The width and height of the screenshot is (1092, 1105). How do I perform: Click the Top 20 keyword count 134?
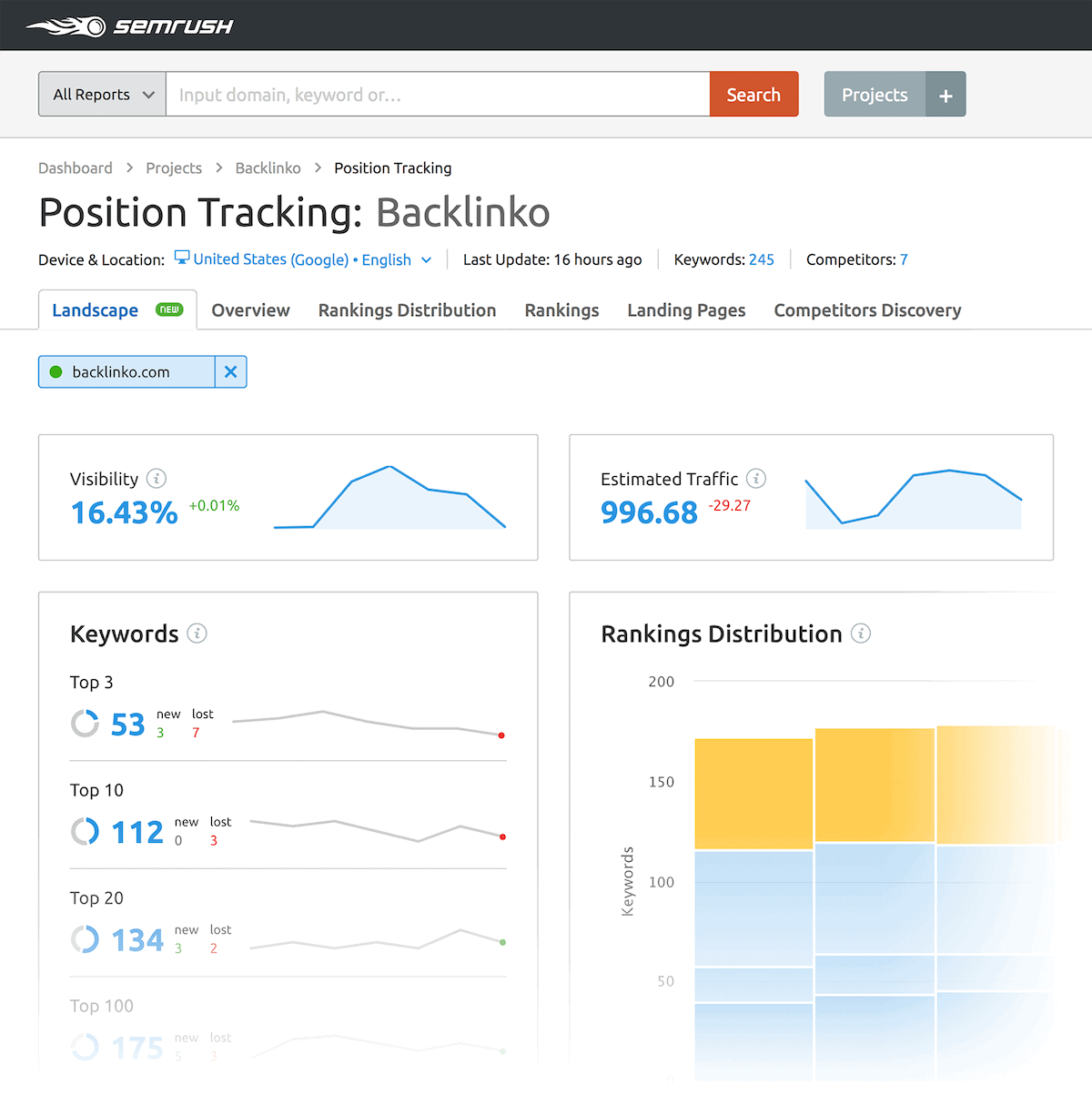click(137, 940)
